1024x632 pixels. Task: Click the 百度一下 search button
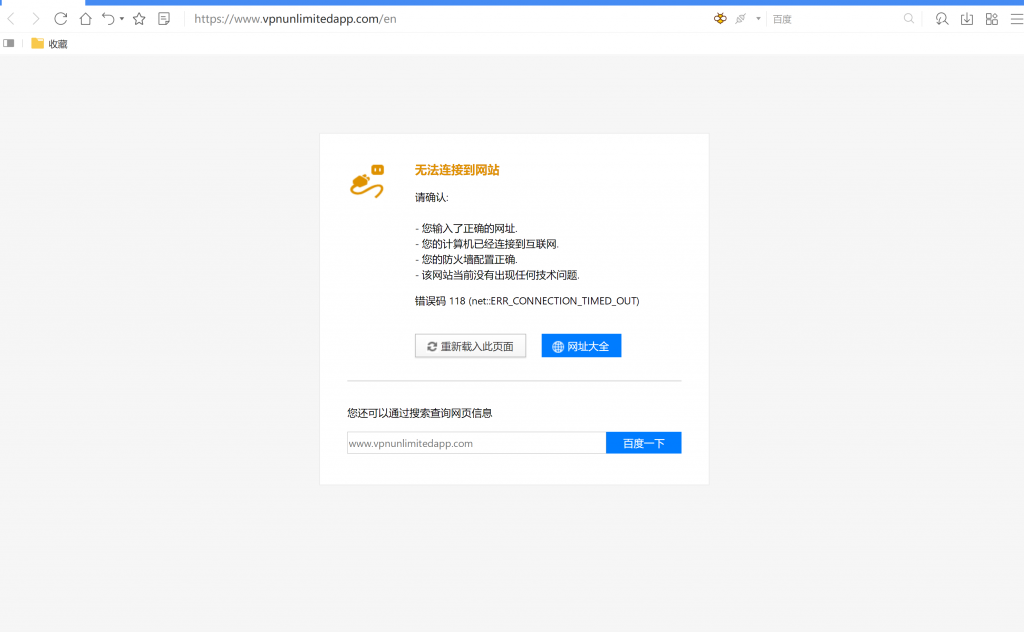point(643,443)
